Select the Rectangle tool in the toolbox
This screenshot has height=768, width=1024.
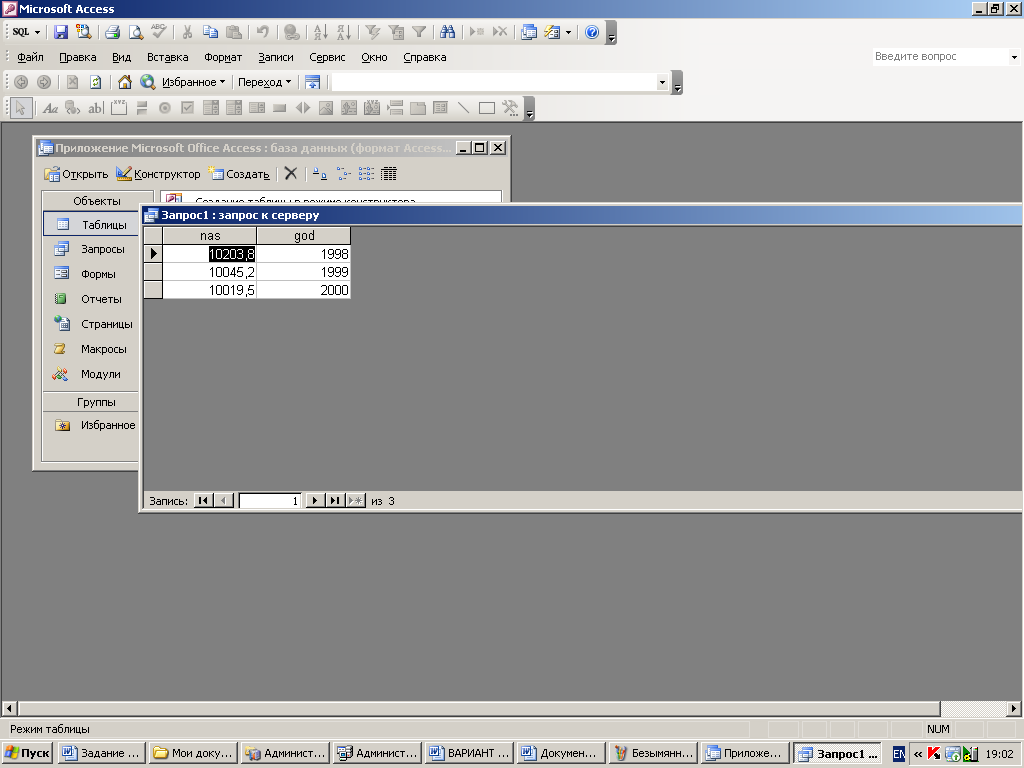point(487,108)
